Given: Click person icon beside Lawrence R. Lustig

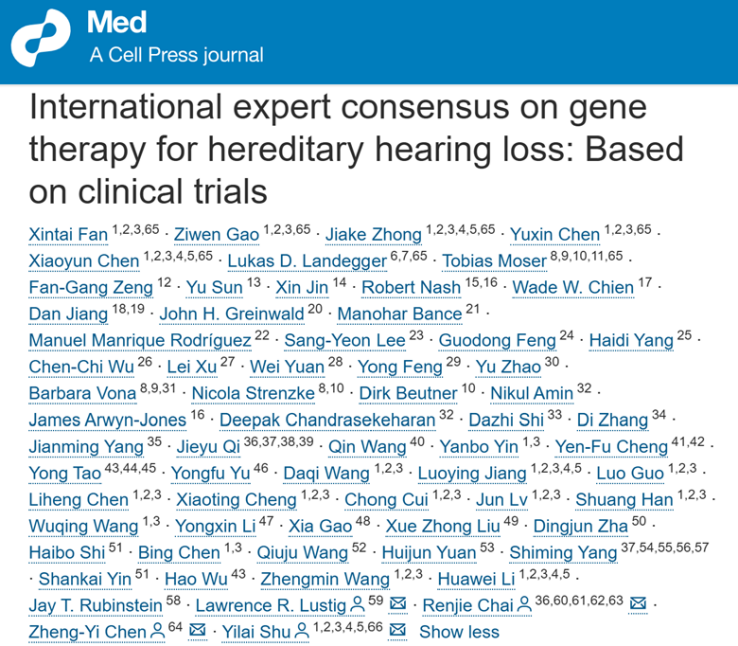Looking at the screenshot, I should [x=356, y=605].
